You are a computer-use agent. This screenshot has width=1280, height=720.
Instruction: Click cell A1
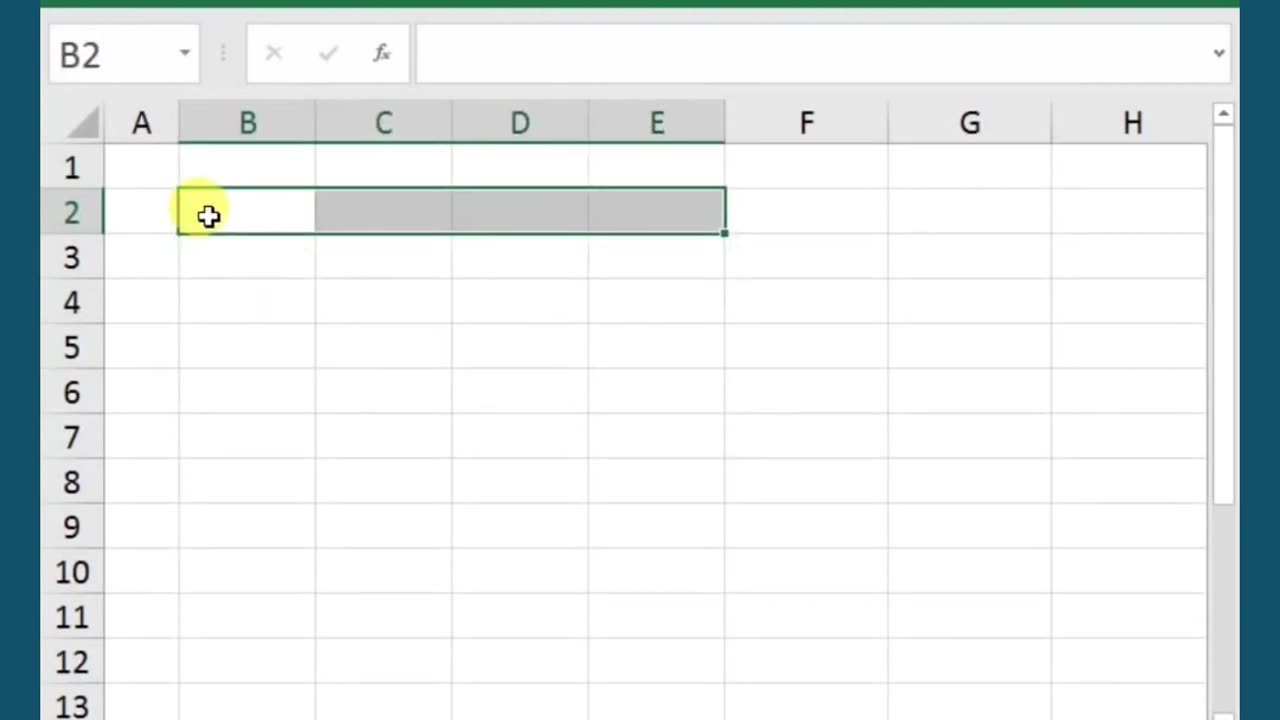coord(141,167)
